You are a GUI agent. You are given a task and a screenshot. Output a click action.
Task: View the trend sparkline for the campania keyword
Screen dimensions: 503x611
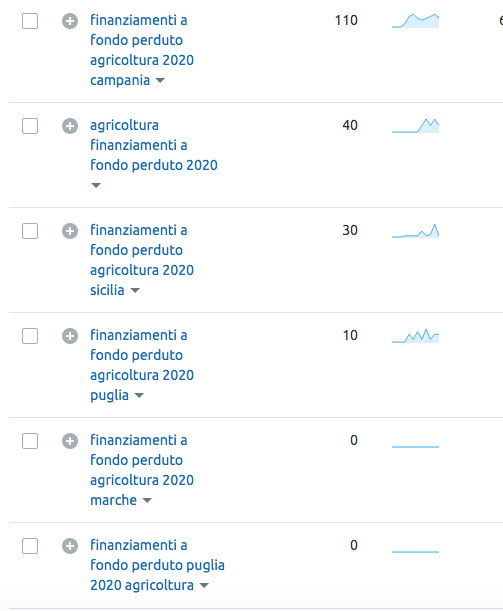click(415, 21)
